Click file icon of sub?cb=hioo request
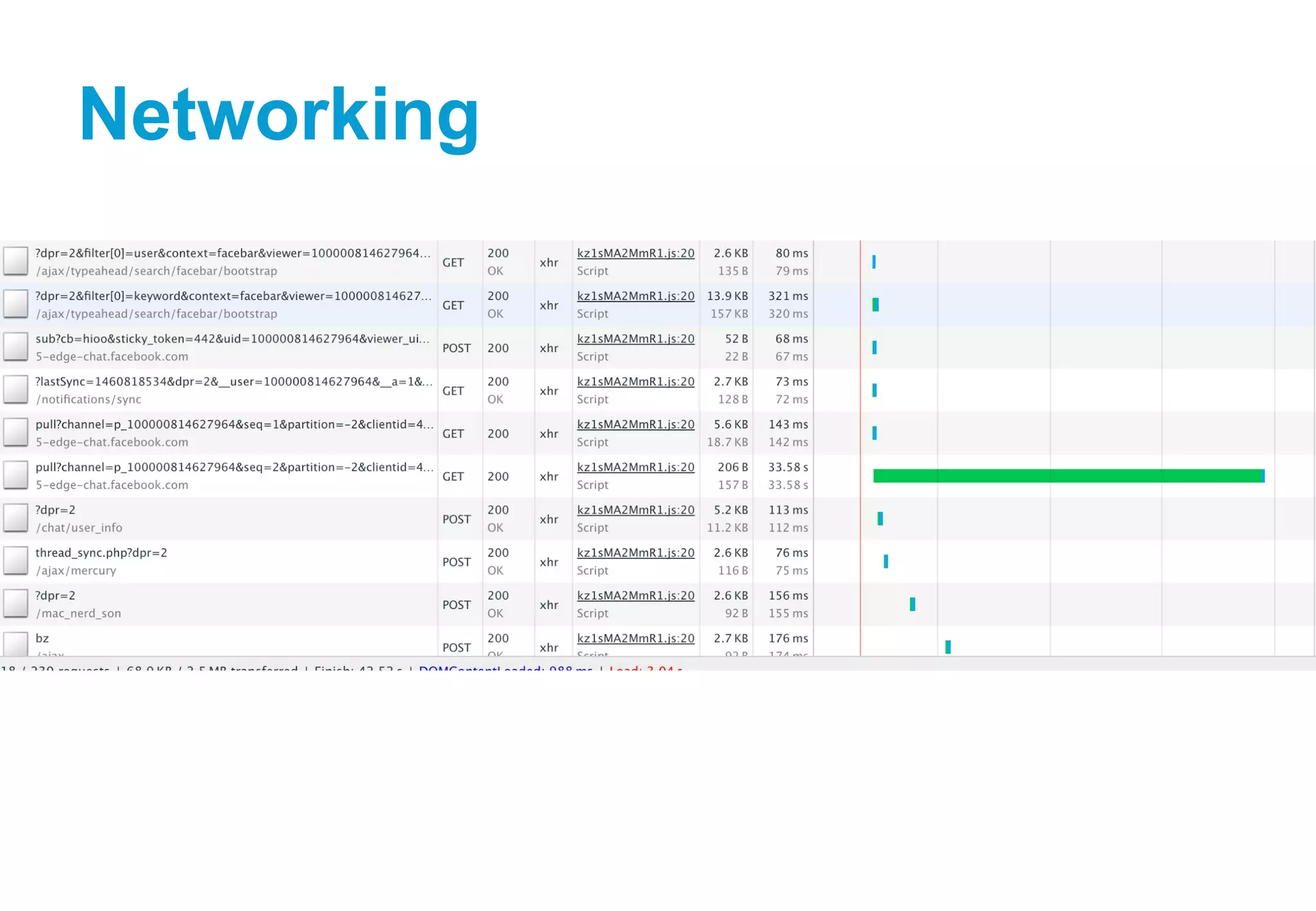Viewport: 1316px width, 911px height. click(x=15, y=347)
